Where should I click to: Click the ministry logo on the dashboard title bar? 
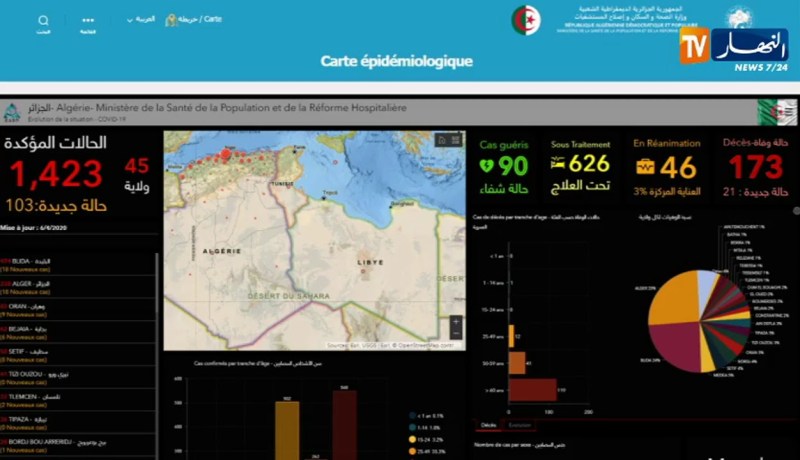point(11,113)
